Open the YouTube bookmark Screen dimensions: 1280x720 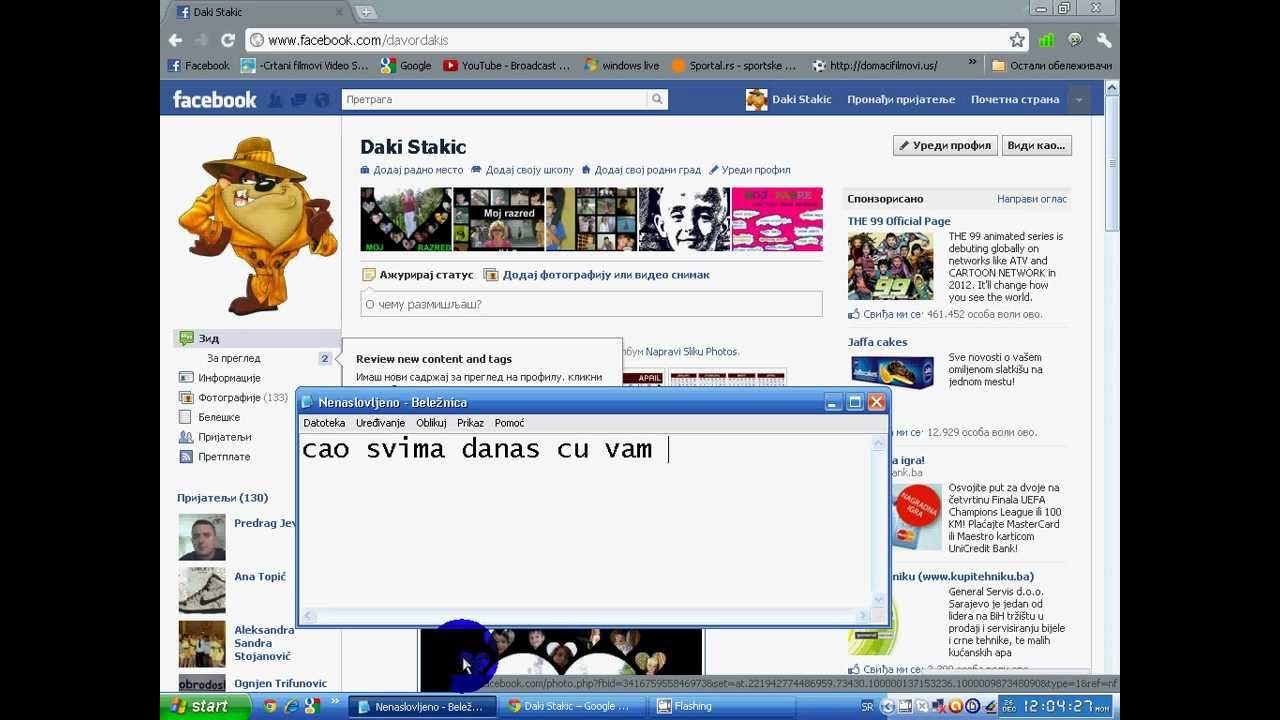pos(507,65)
